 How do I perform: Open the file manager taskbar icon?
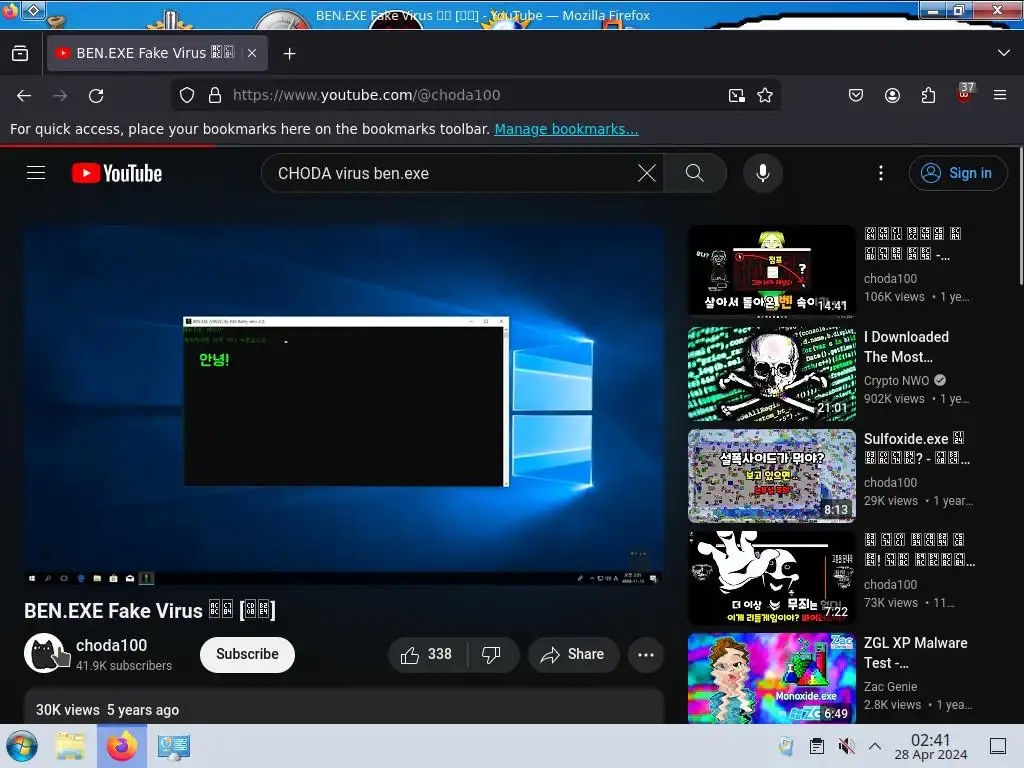click(x=70, y=746)
